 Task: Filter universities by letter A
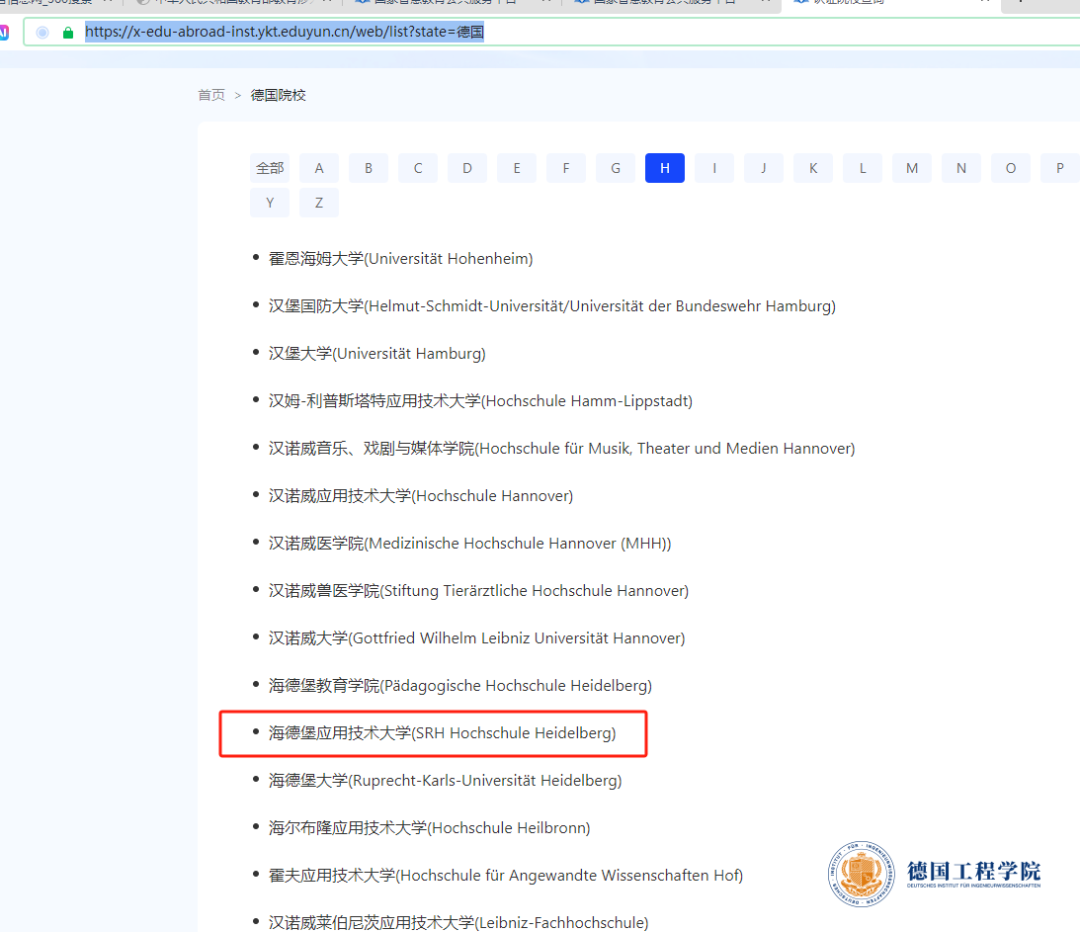(x=319, y=168)
